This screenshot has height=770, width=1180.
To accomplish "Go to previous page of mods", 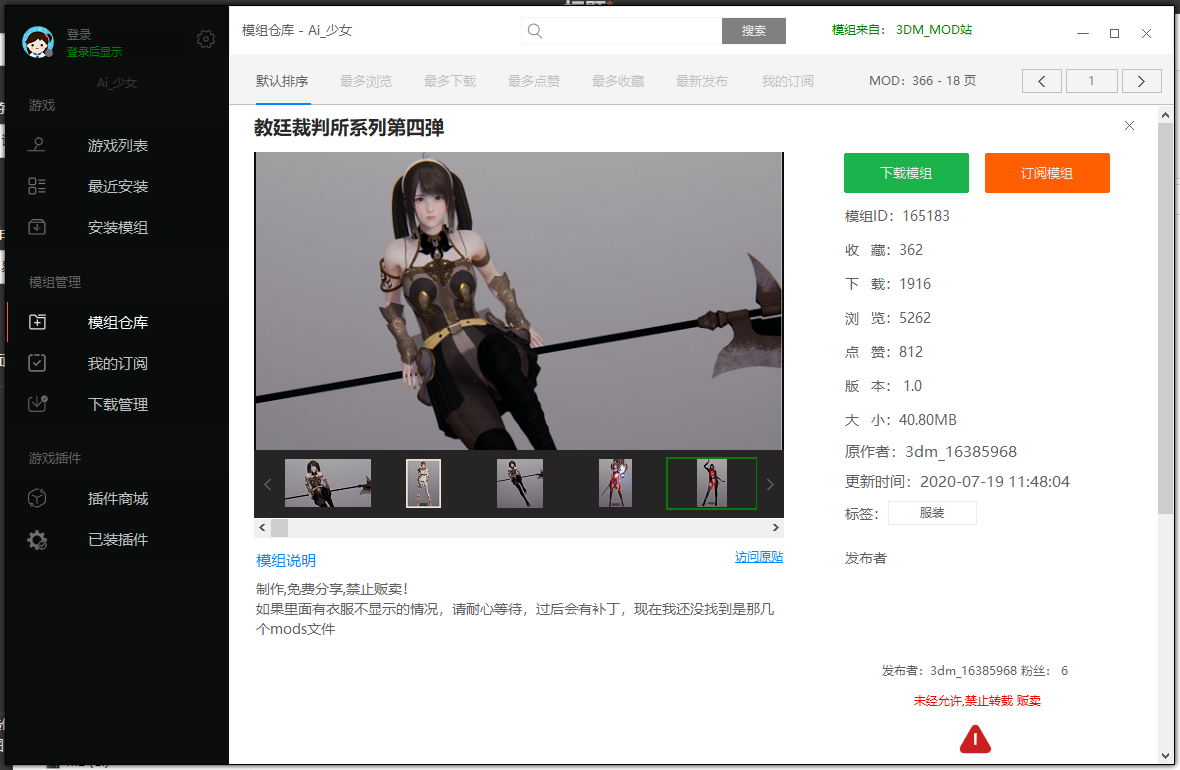I will [1042, 81].
